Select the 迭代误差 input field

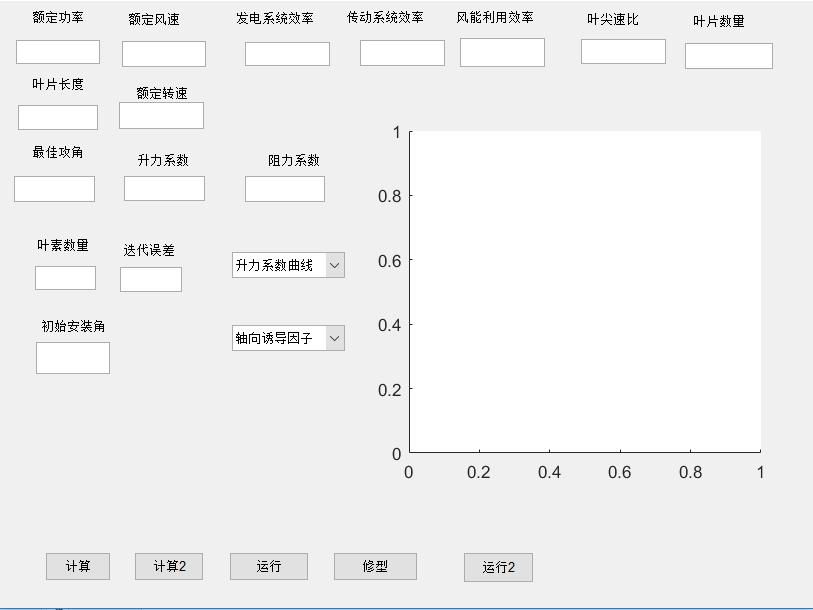151,280
